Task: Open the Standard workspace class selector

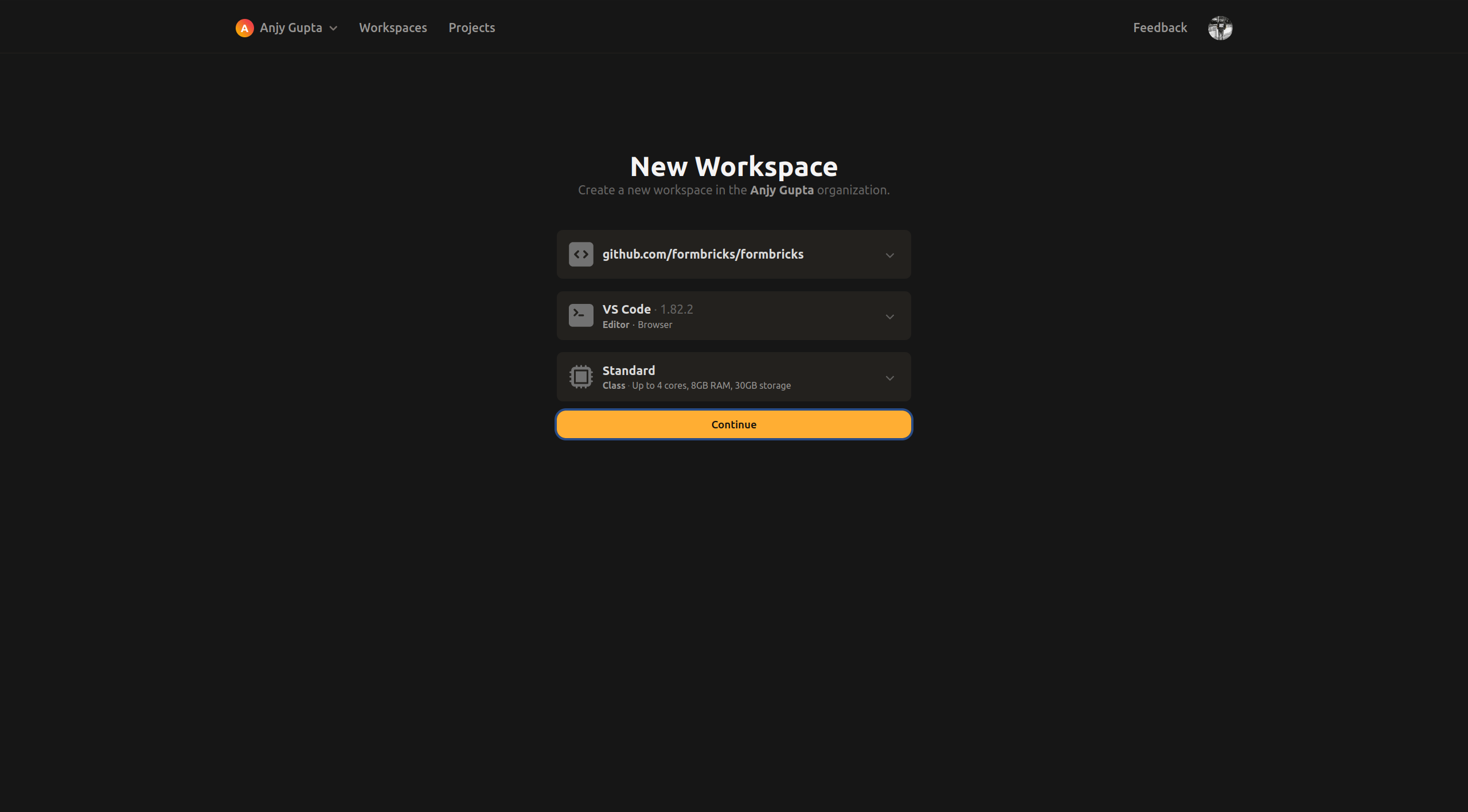Action: [x=734, y=377]
